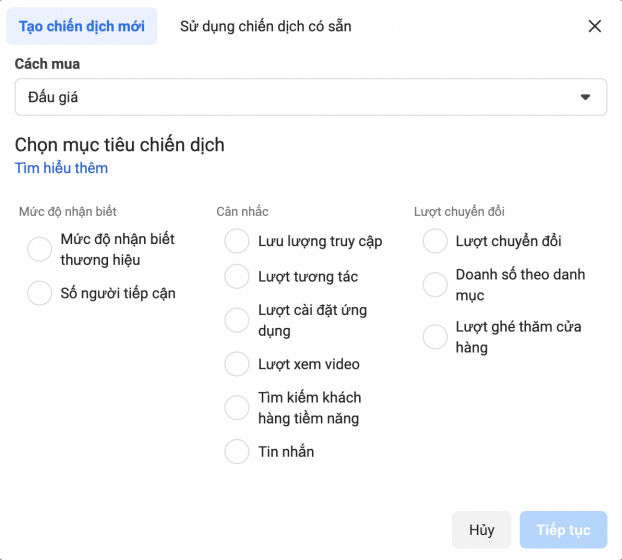Select Lượt ghé thăm cửa hàng objective
This screenshot has width=622, height=560.
[435, 337]
